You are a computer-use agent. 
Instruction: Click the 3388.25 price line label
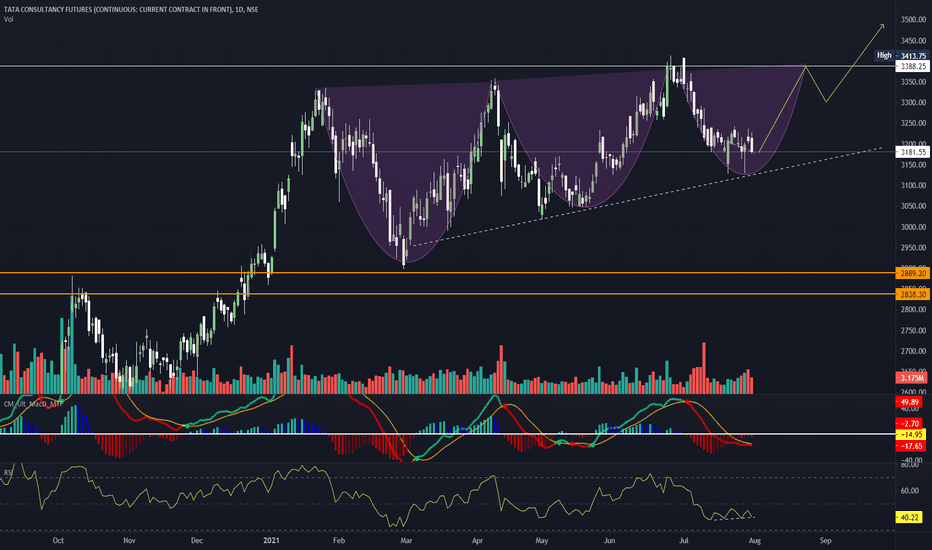(x=912, y=67)
